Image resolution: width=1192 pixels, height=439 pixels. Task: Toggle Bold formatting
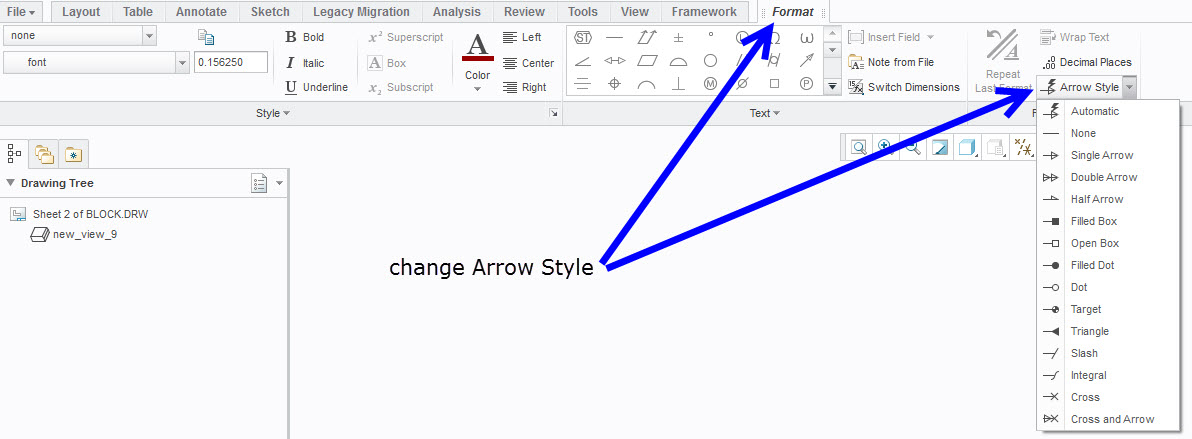coord(304,37)
